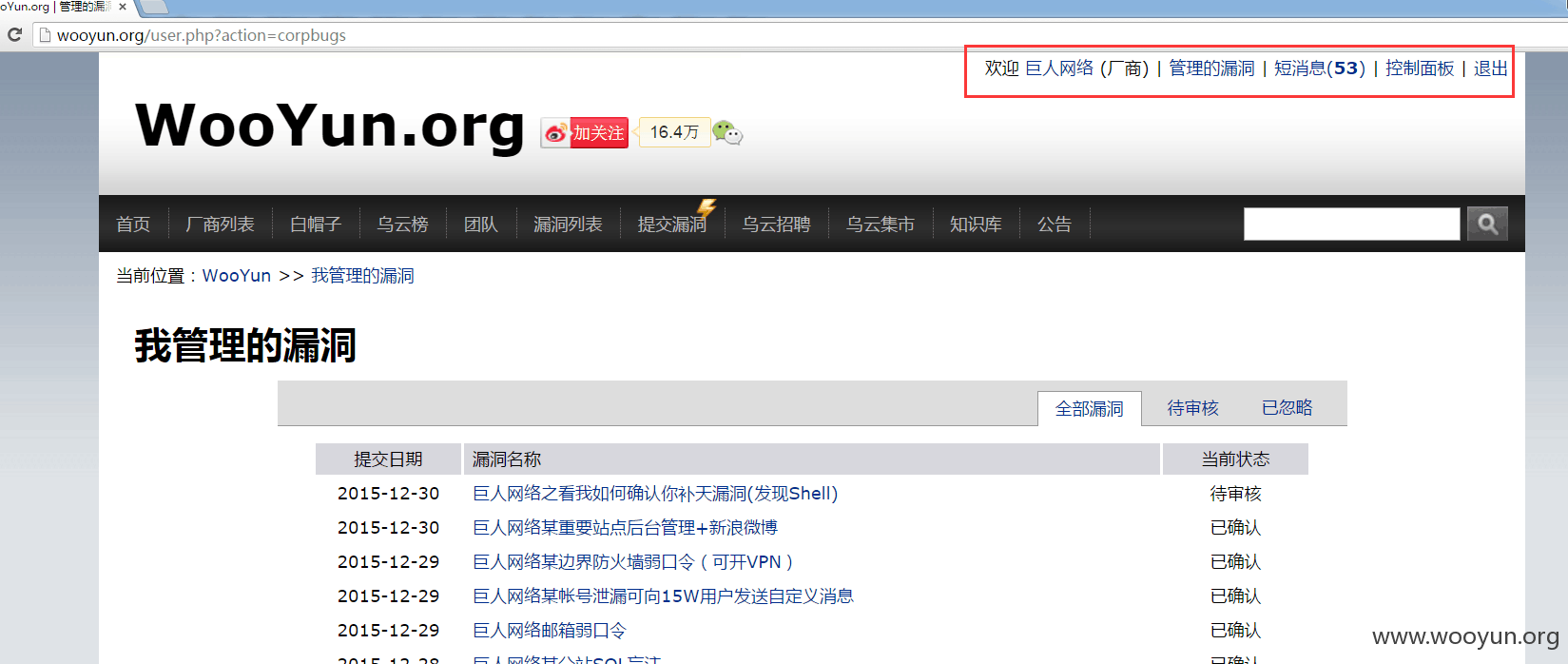
Task: Click WooYun breadcrumb link
Action: 237,276
